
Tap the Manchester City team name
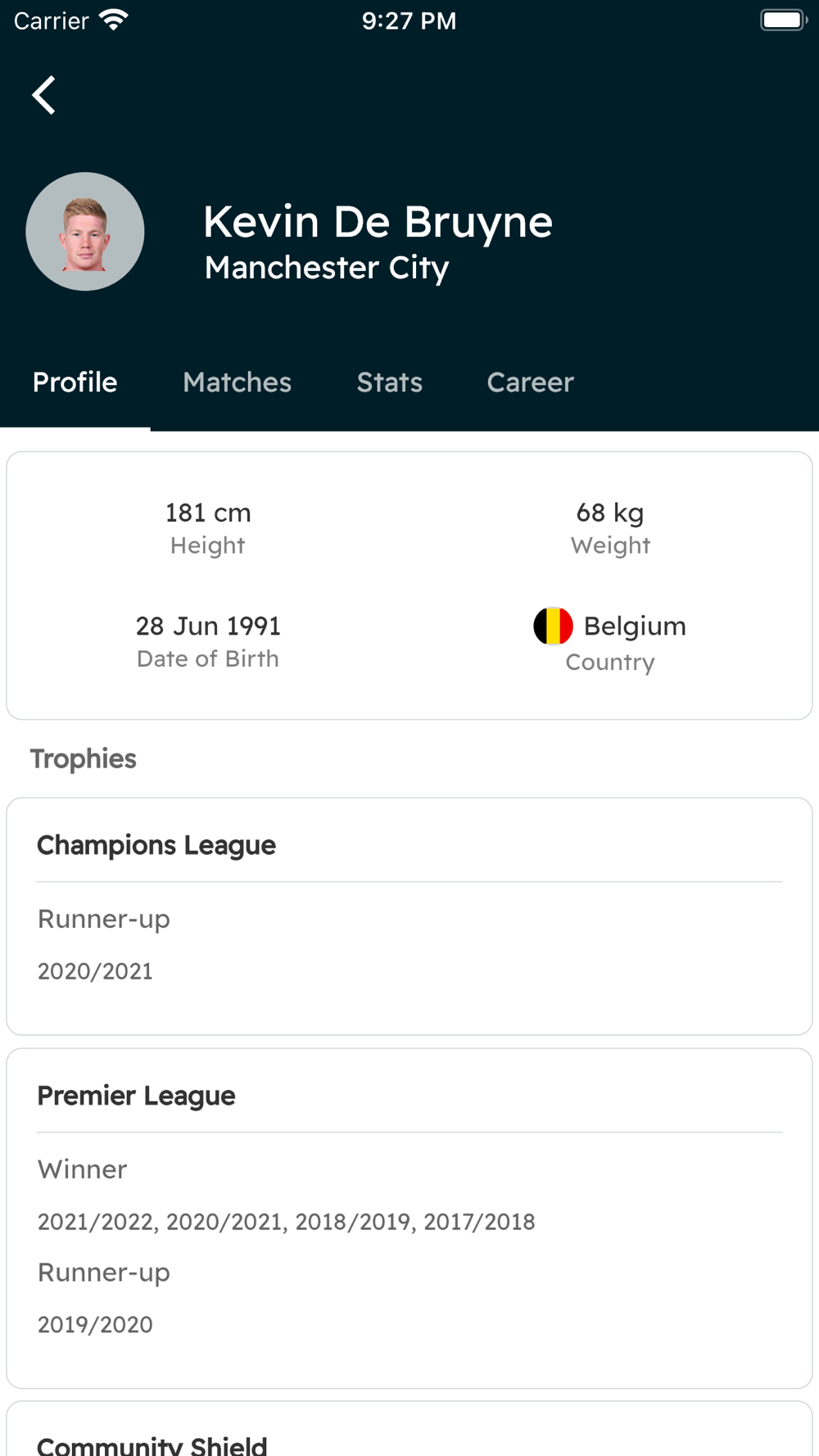pos(327,268)
